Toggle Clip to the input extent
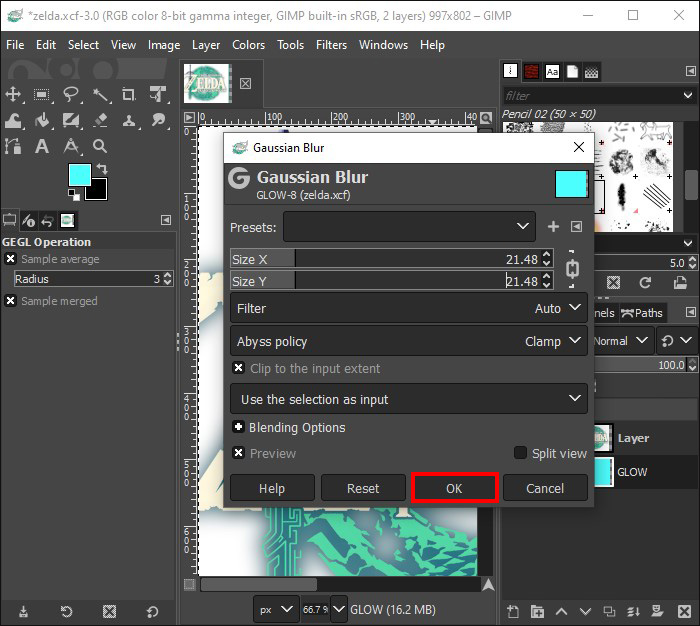The width and height of the screenshot is (700, 626). 238,368
